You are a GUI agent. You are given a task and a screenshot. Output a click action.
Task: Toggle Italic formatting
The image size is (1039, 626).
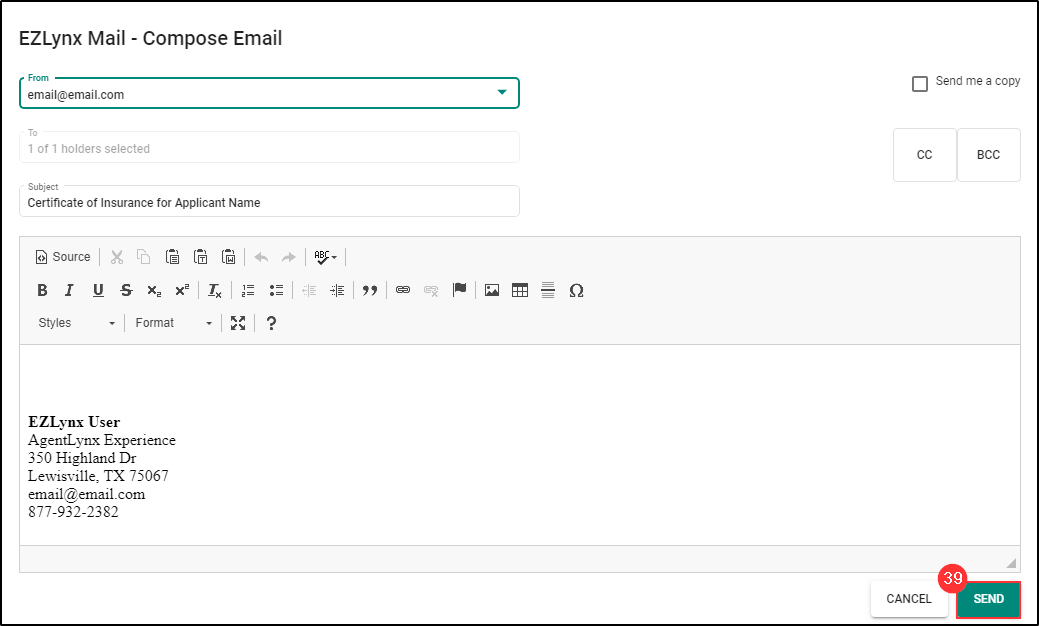[70, 290]
